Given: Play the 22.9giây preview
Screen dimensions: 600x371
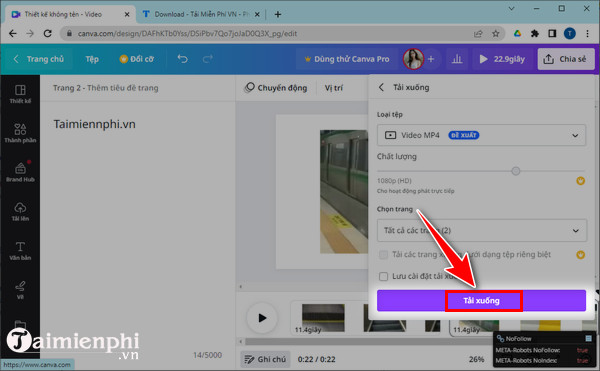Looking at the screenshot, I should pos(502,59).
